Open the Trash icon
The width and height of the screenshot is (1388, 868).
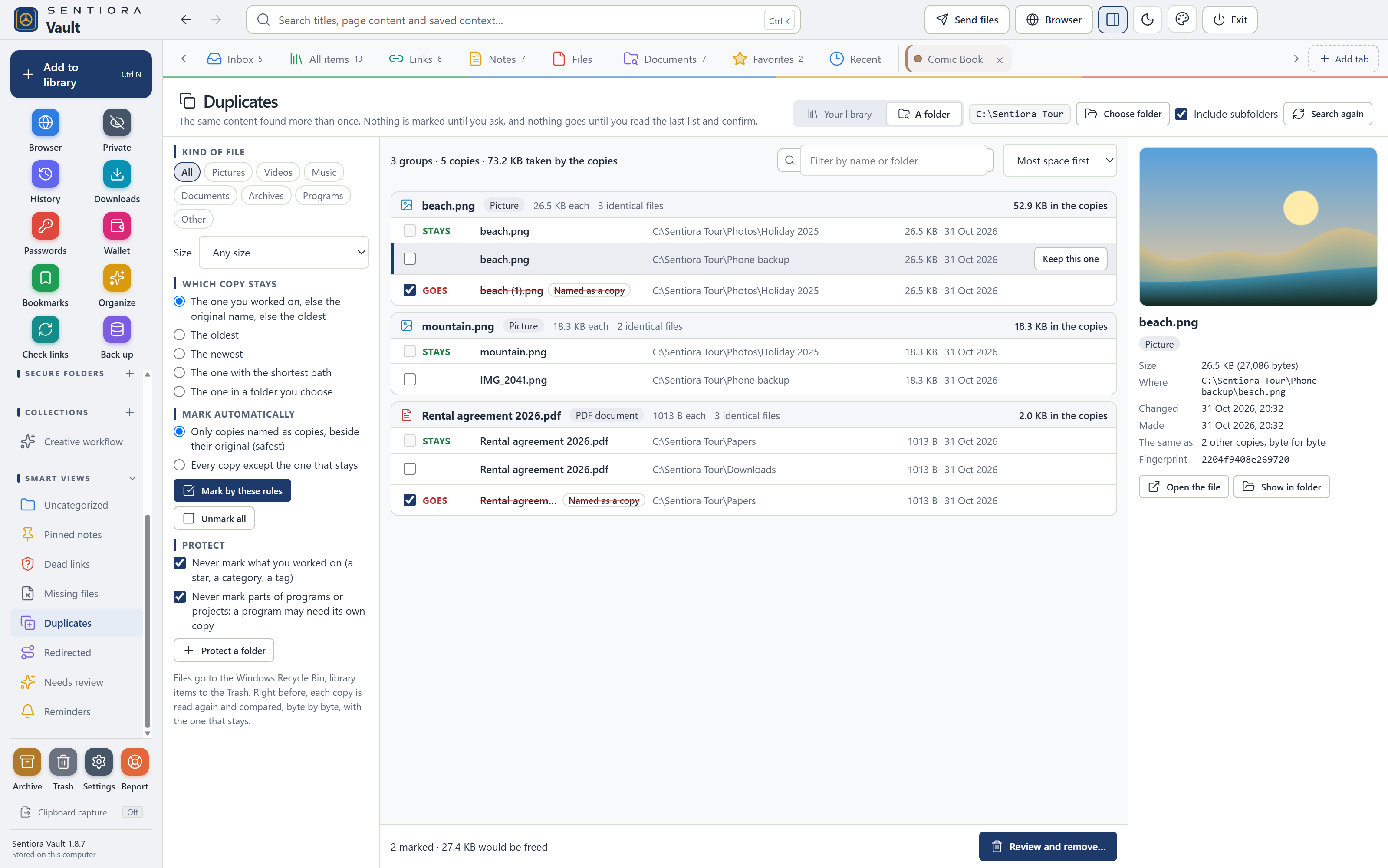(x=63, y=762)
